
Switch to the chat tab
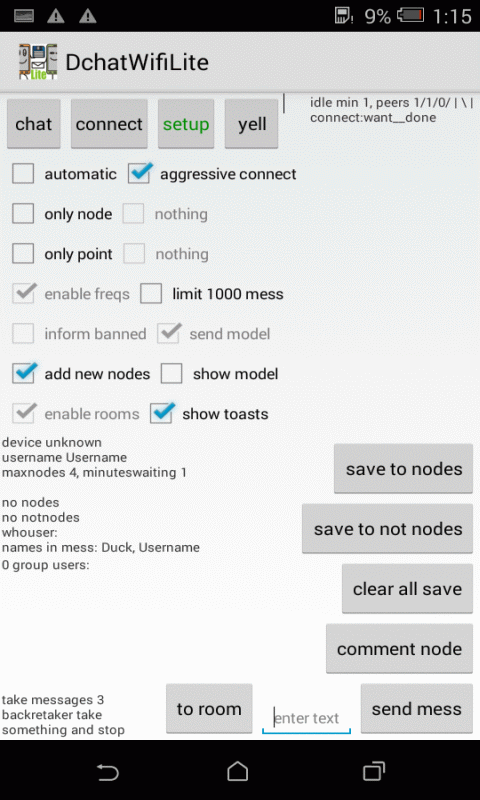coord(34,124)
